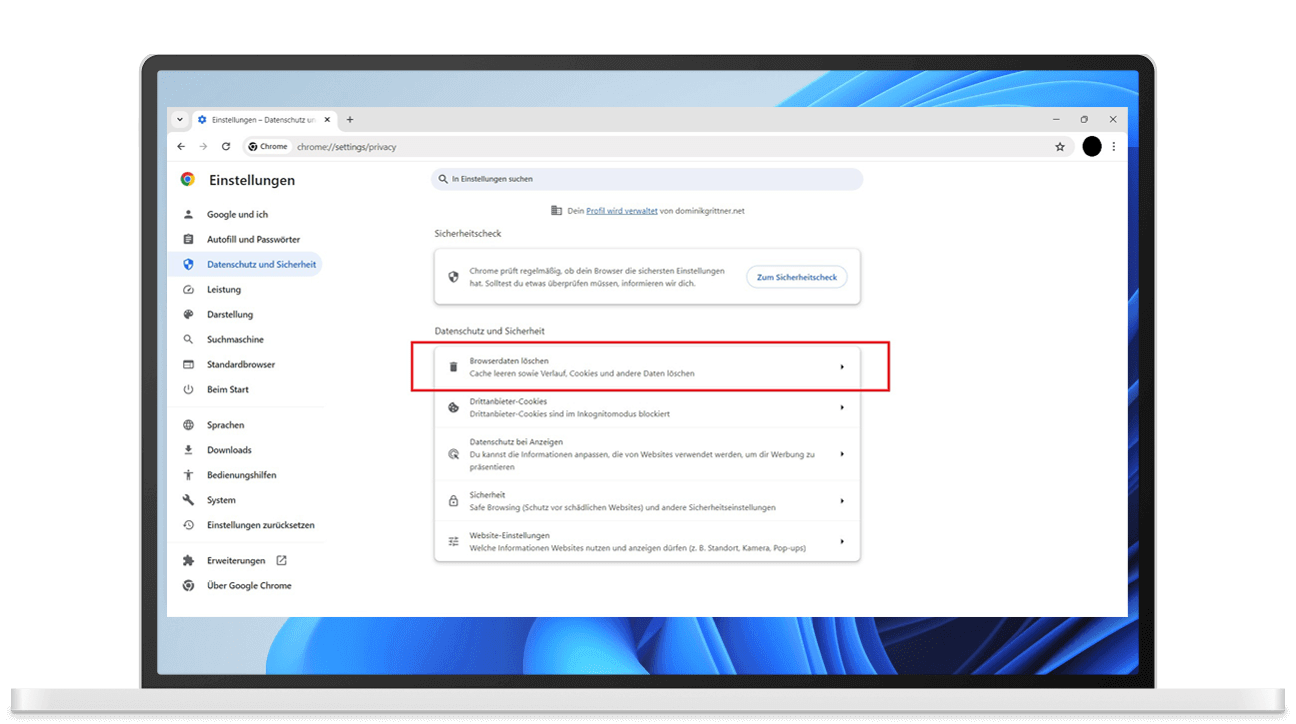Click the search magnifier icon in settings search
This screenshot has width=1296, height=724.
443,179
